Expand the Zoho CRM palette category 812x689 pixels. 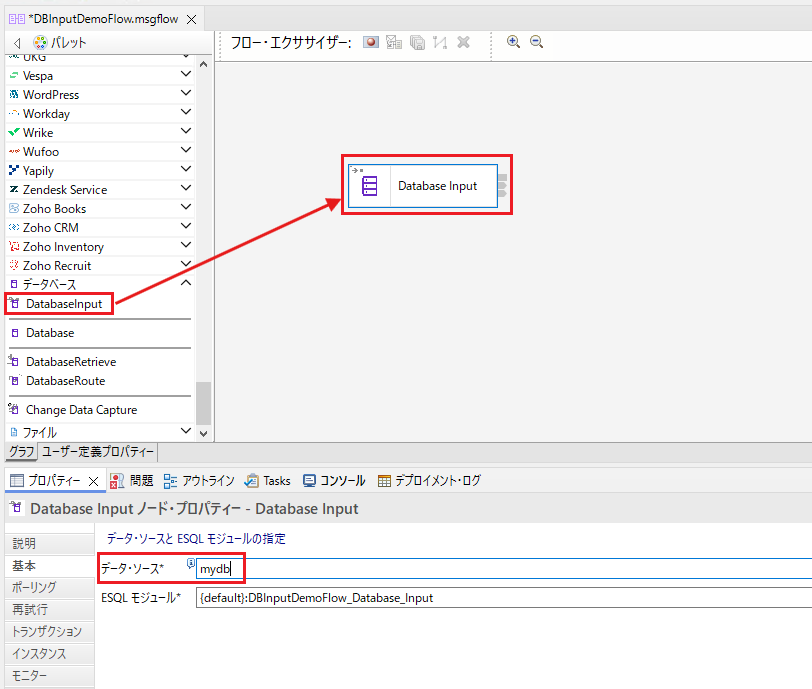coord(186,226)
